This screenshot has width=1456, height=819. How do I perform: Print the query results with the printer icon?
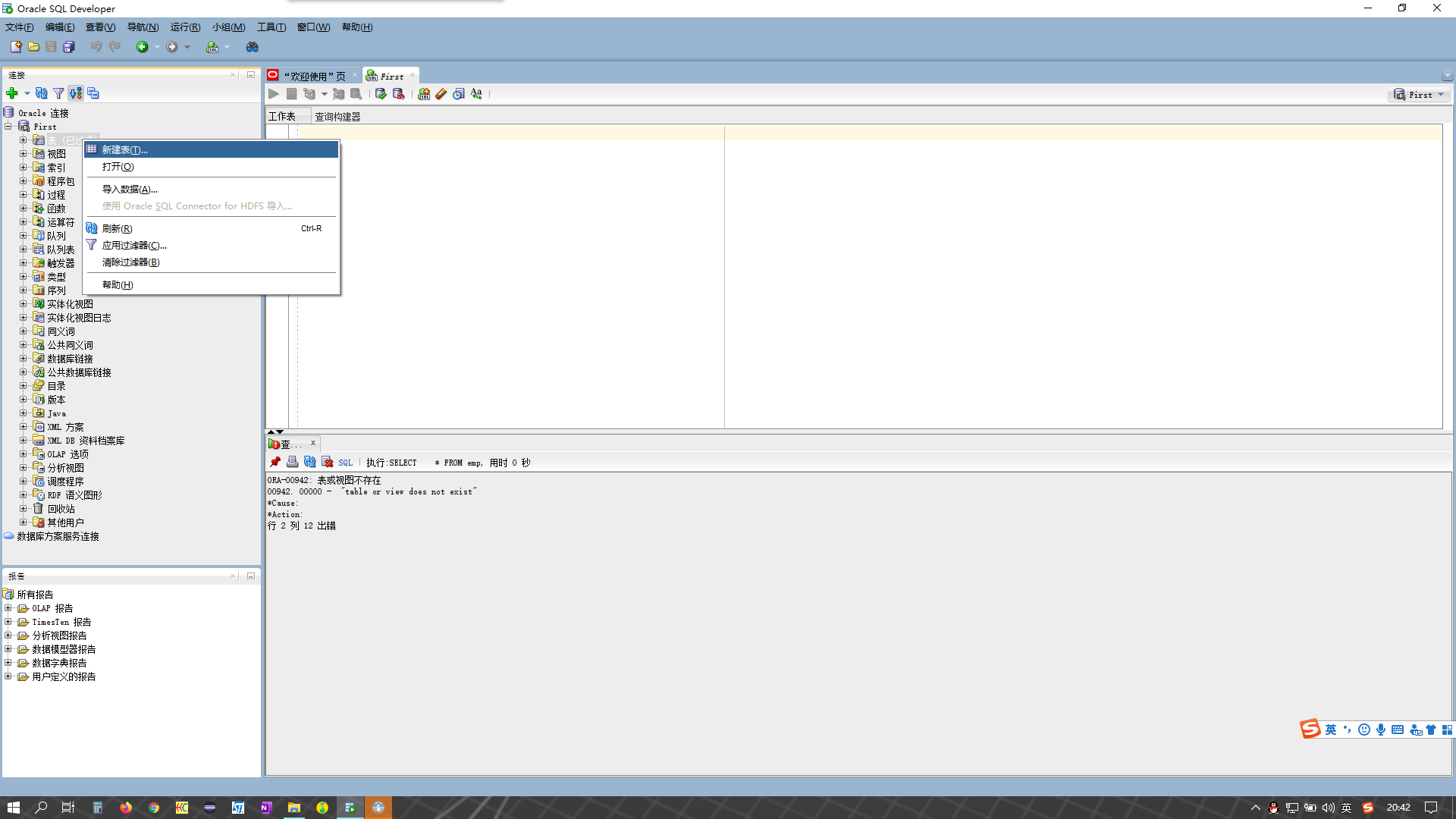pyautogui.click(x=292, y=462)
